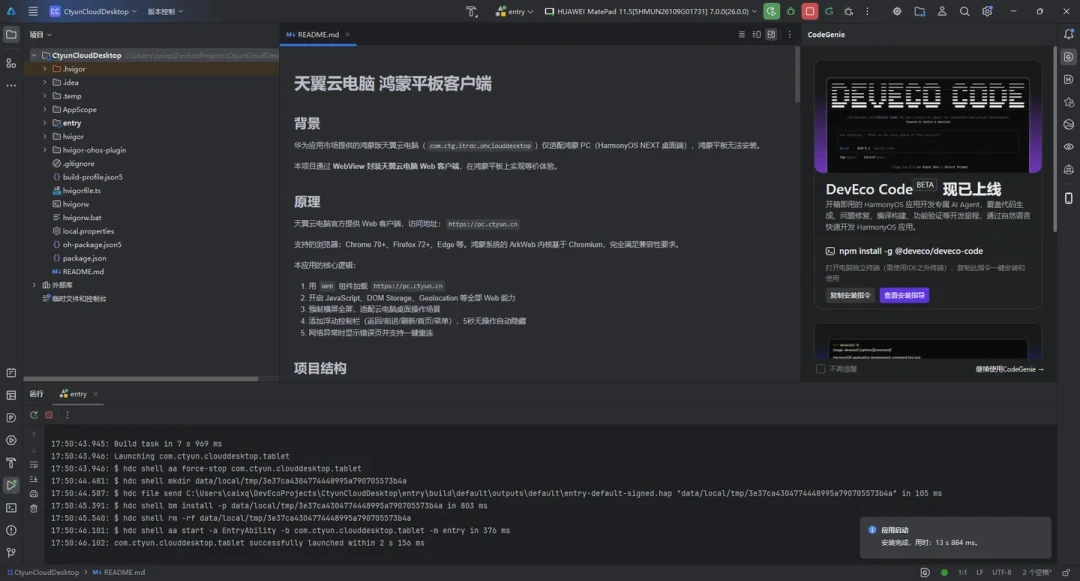The height and width of the screenshot is (581, 1080).
Task: Expand the AppScope folder
Action: point(45,109)
